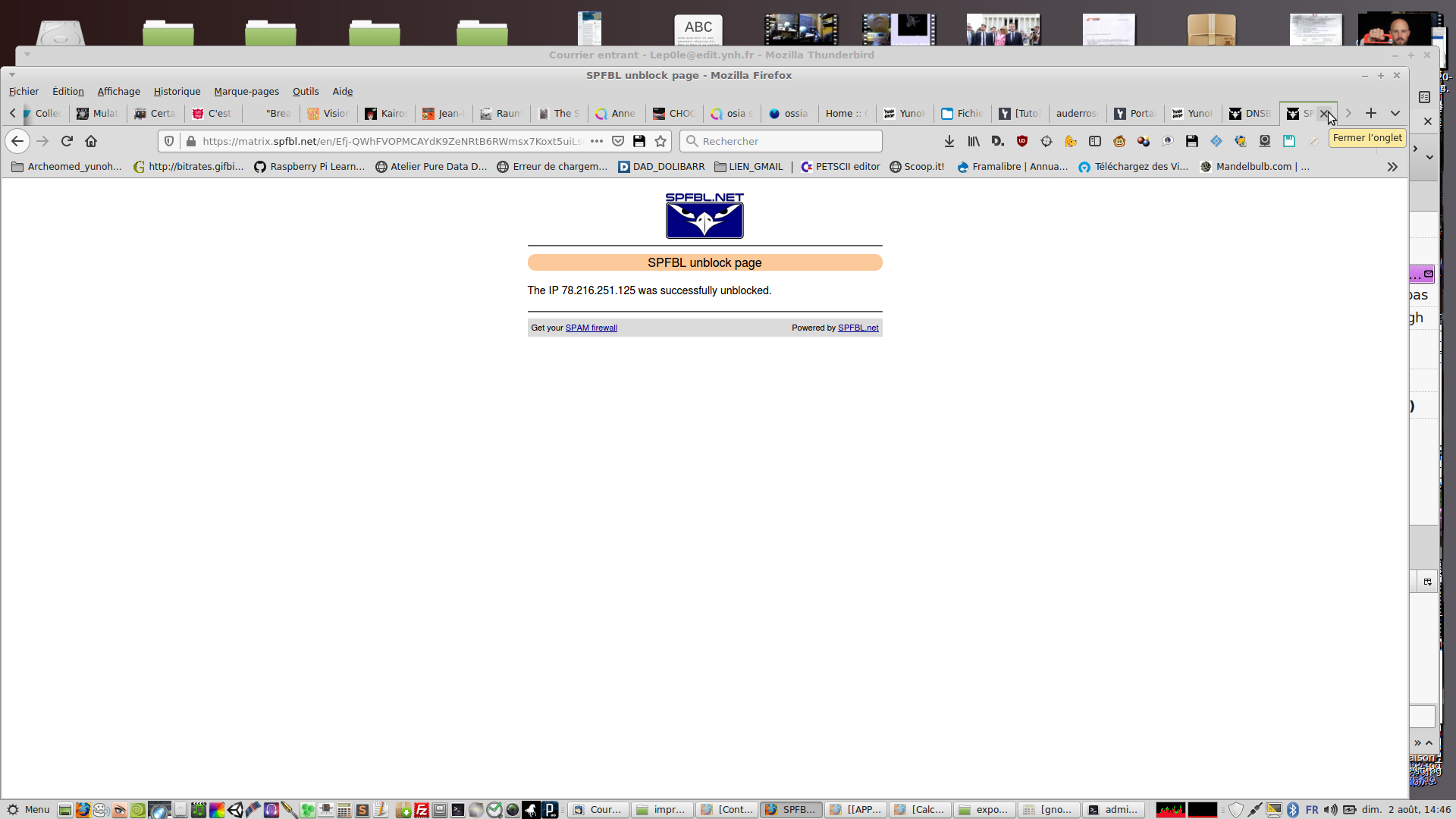
Task: Reload the current page
Action: pyautogui.click(x=67, y=141)
